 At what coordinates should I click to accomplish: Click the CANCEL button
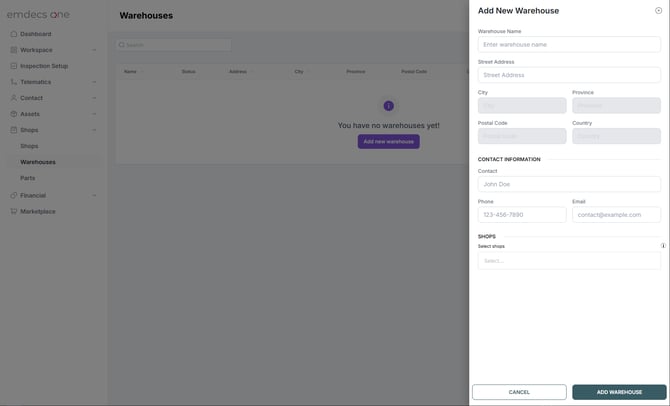pyautogui.click(x=519, y=392)
